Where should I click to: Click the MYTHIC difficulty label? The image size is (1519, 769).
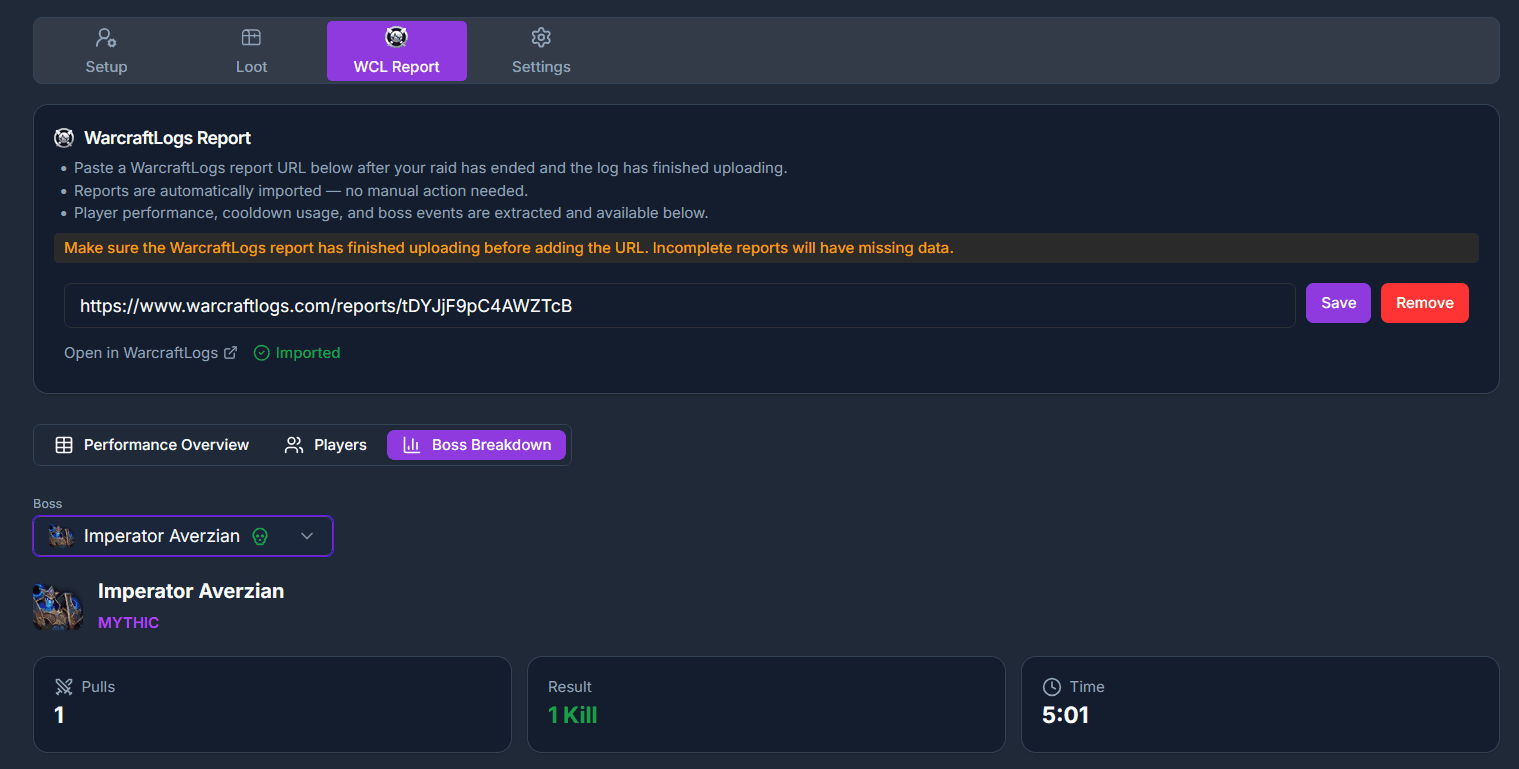click(x=128, y=622)
